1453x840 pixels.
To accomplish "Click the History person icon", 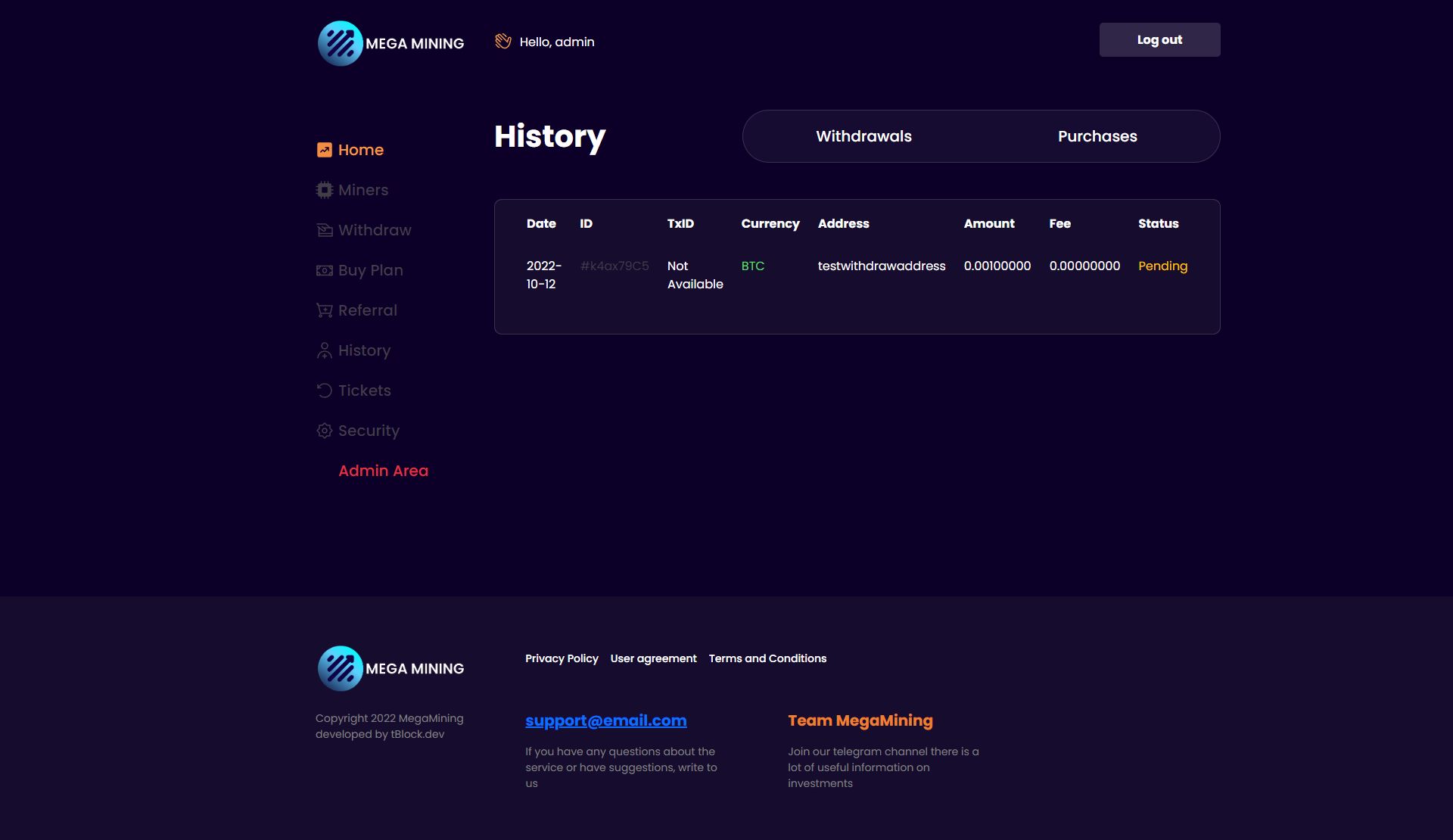I will (323, 351).
